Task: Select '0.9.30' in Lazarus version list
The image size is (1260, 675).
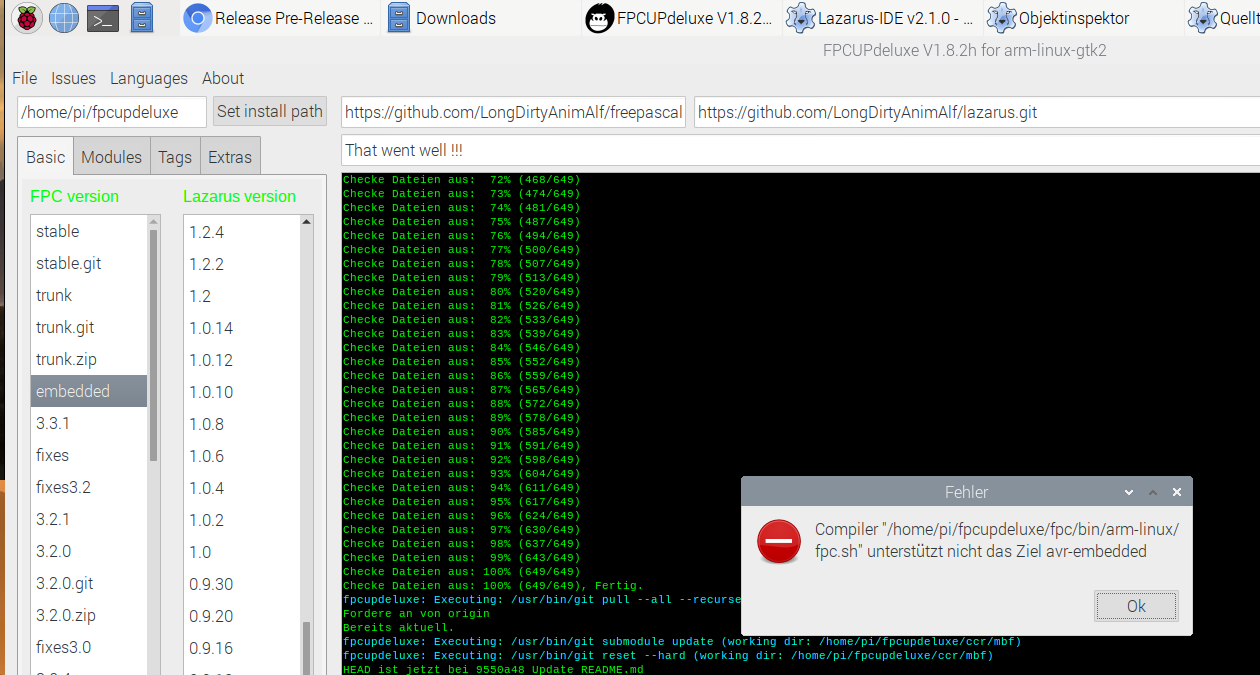Action: click(242, 584)
